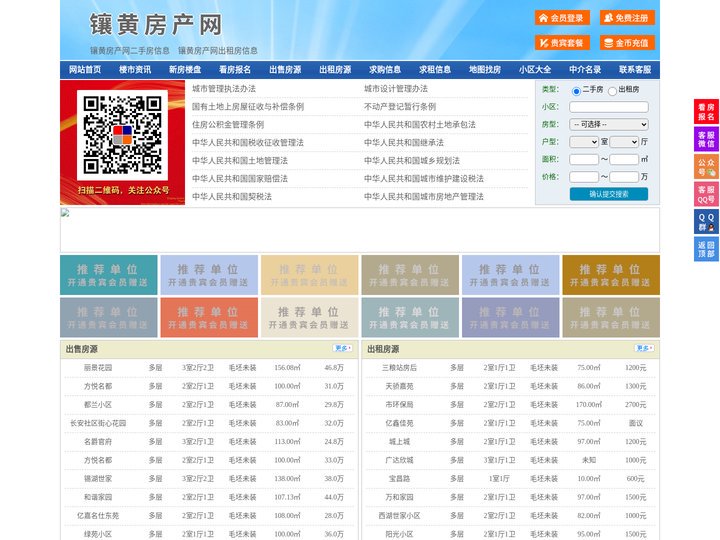Click the minimum 价格 input field

(584, 177)
